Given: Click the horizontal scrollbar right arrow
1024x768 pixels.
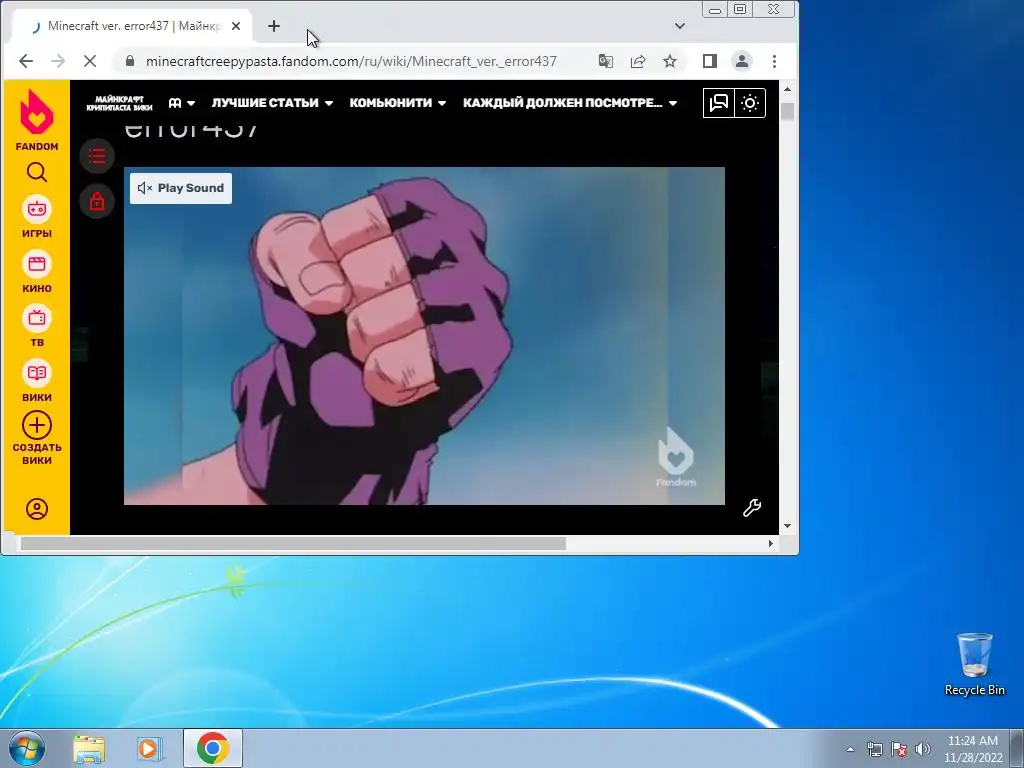Looking at the screenshot, I should tap(771, 543).
